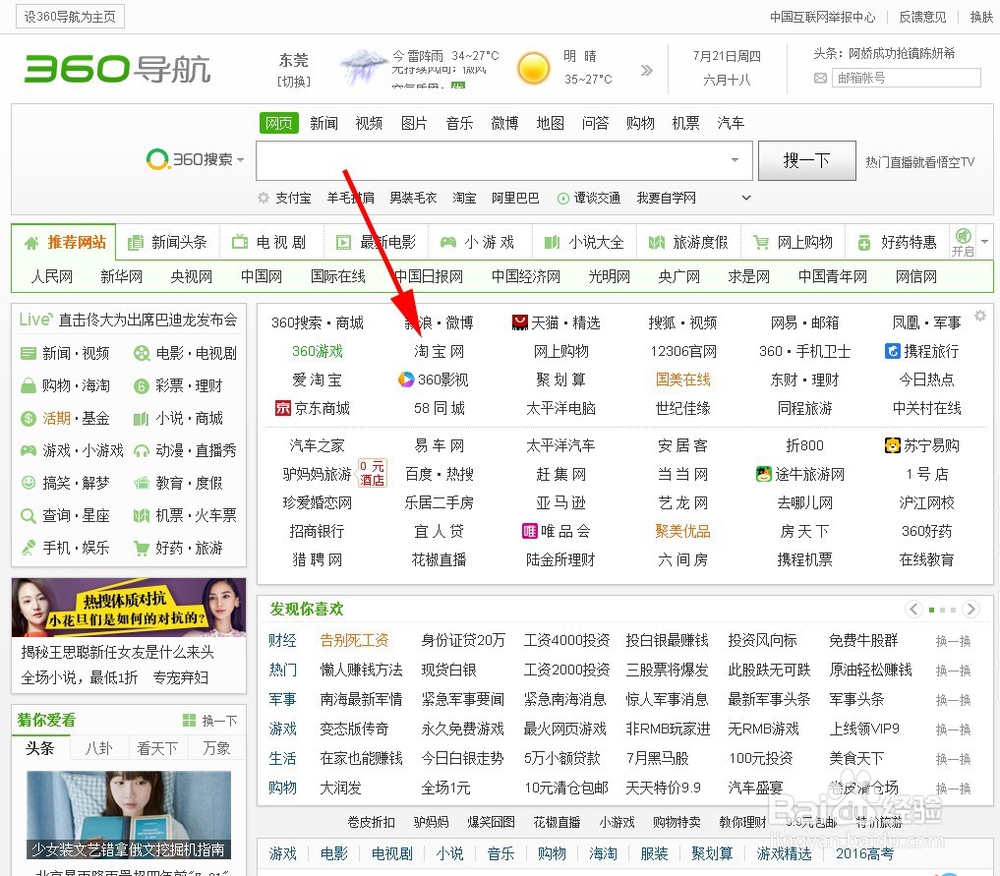Screen dimensions: 1000x876
Task: Click the 天猫 red logo icon
Action: click(520, 323)
